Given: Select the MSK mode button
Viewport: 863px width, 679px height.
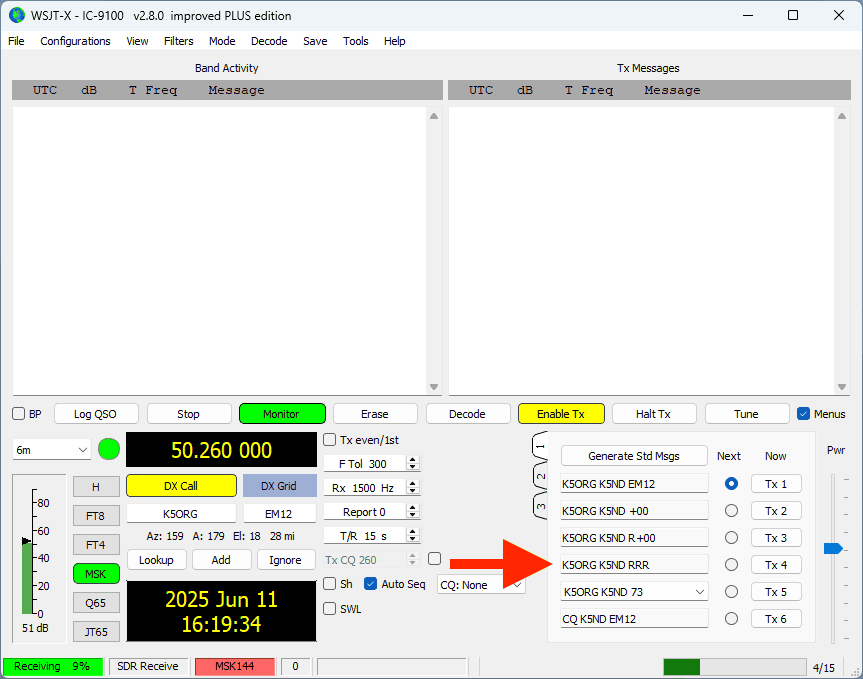Looking at the screenshot, I should pyautogui.click(x=96, y=574).
